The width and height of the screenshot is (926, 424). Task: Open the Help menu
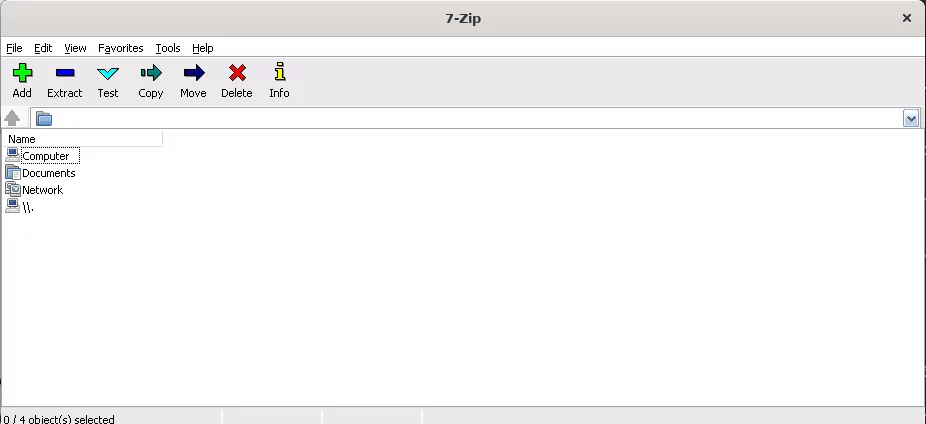[203, 48]
